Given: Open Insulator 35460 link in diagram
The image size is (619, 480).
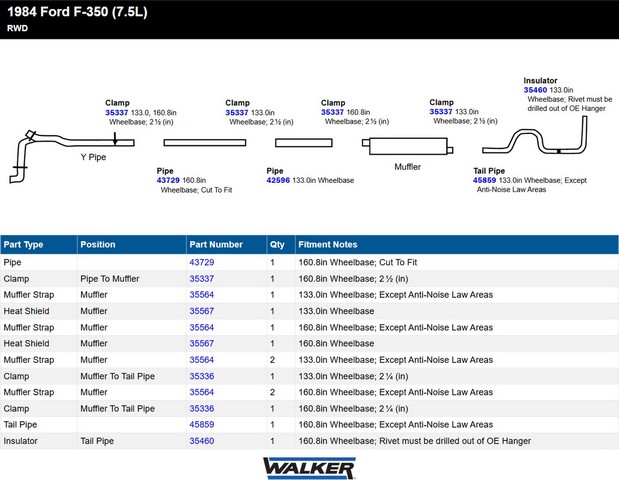Looking at the screenshot, I should point(535,90).
